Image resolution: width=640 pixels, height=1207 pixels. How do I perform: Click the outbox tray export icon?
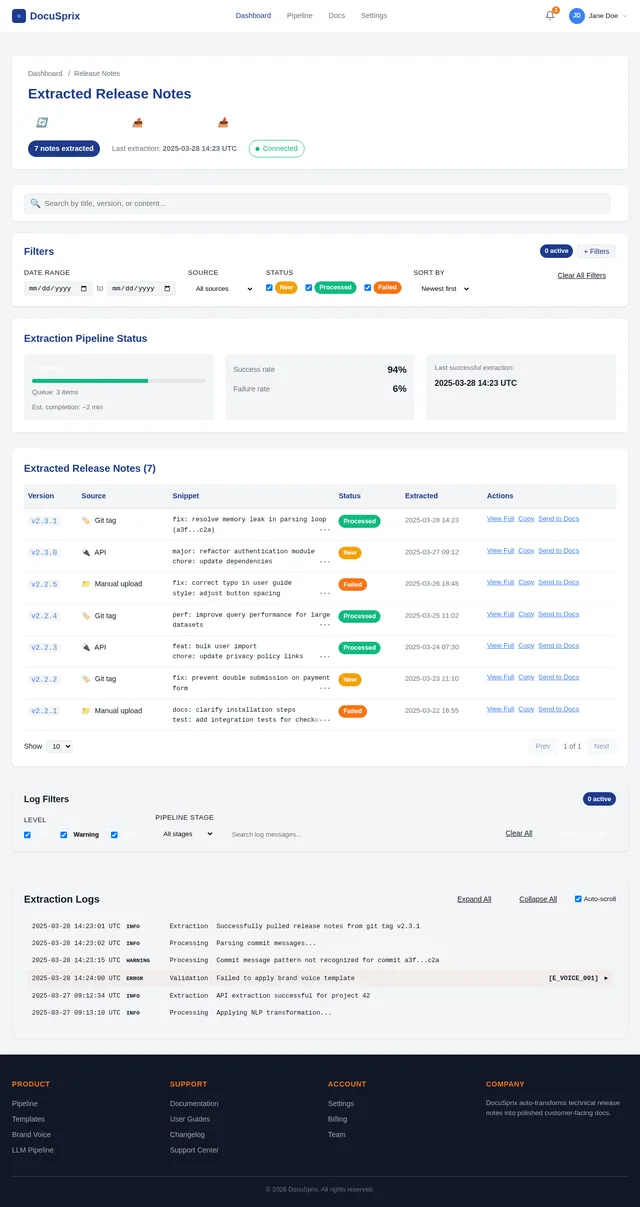138,122
